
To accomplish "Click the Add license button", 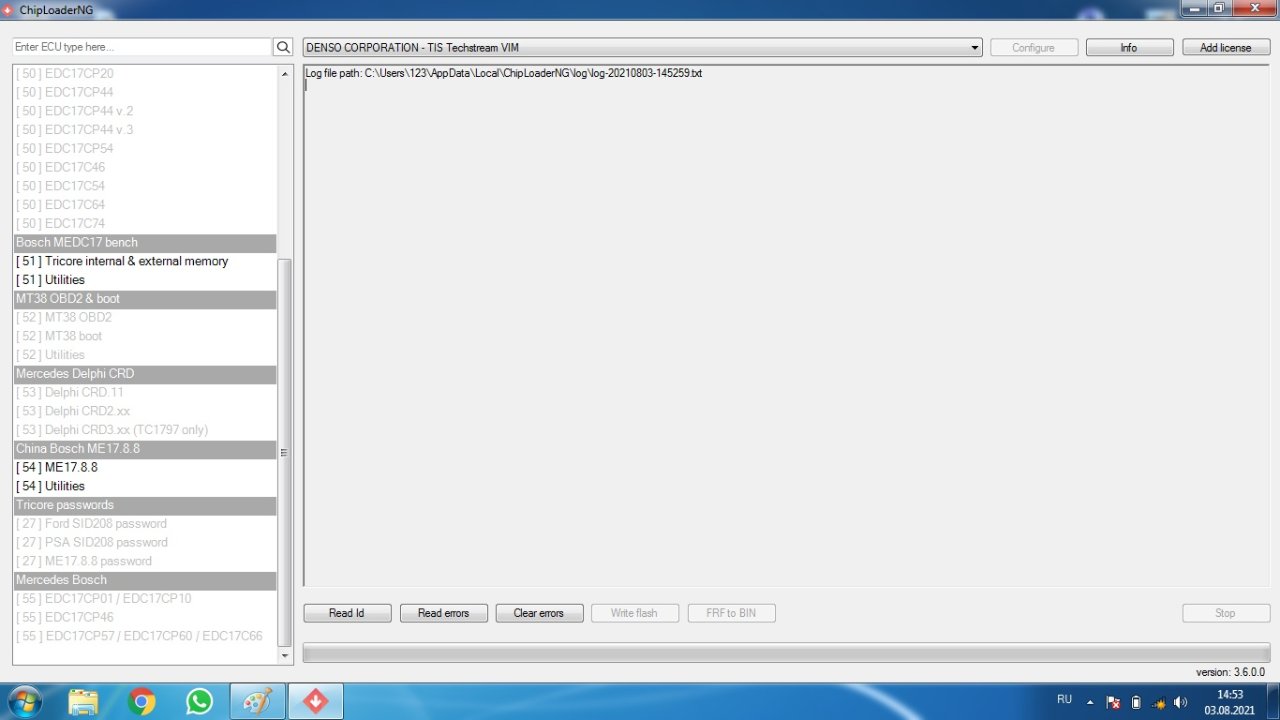I will pyautogui.click(x=1226, y=47).
